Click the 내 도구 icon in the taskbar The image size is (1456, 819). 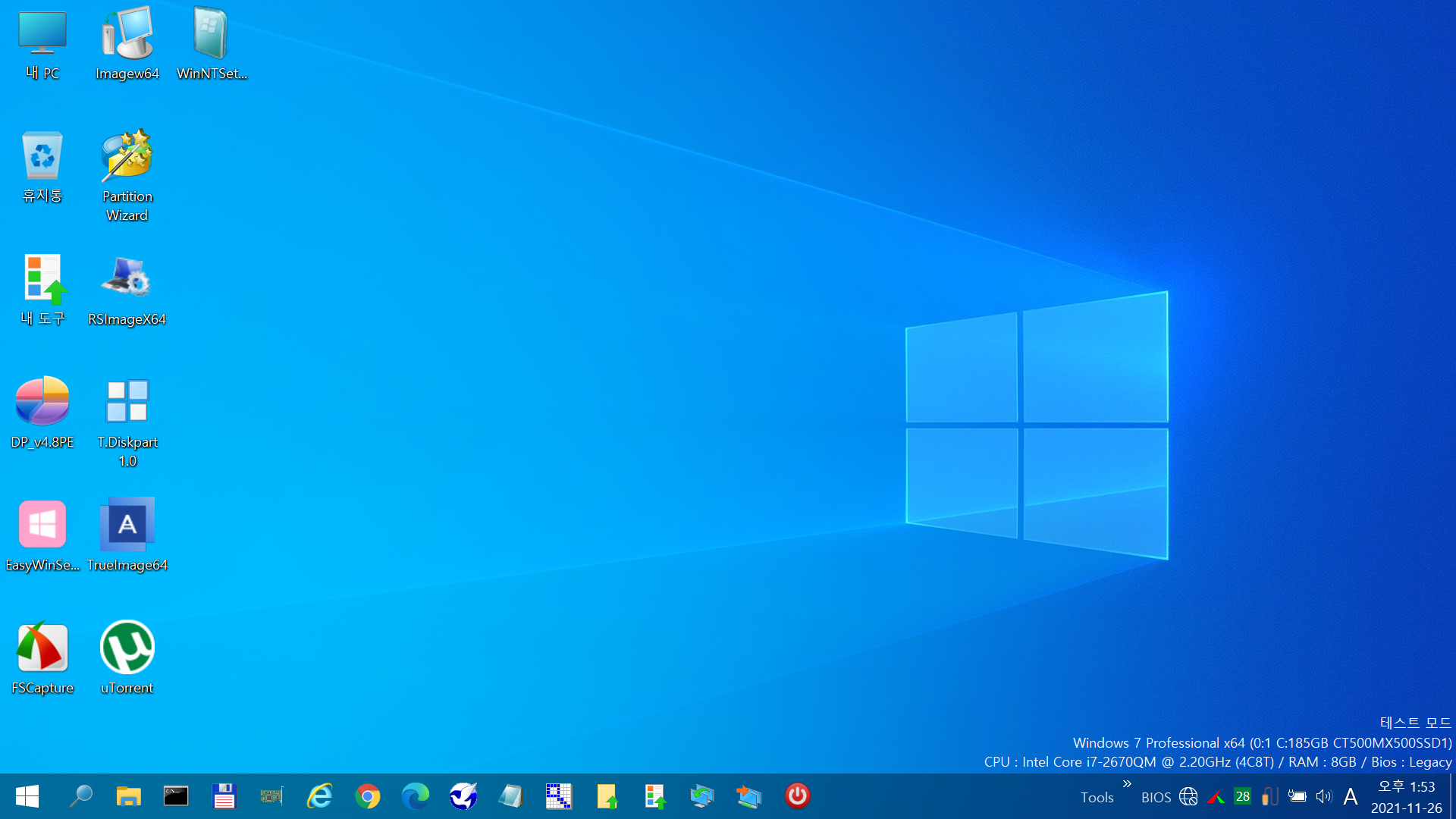click(x=654, y=796)
